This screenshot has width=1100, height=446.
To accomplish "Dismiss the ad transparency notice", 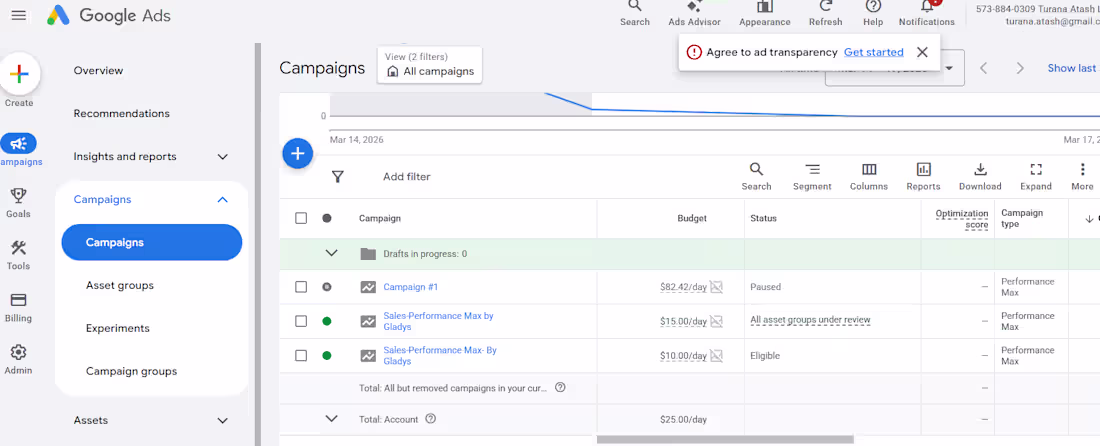I will 923,52.
